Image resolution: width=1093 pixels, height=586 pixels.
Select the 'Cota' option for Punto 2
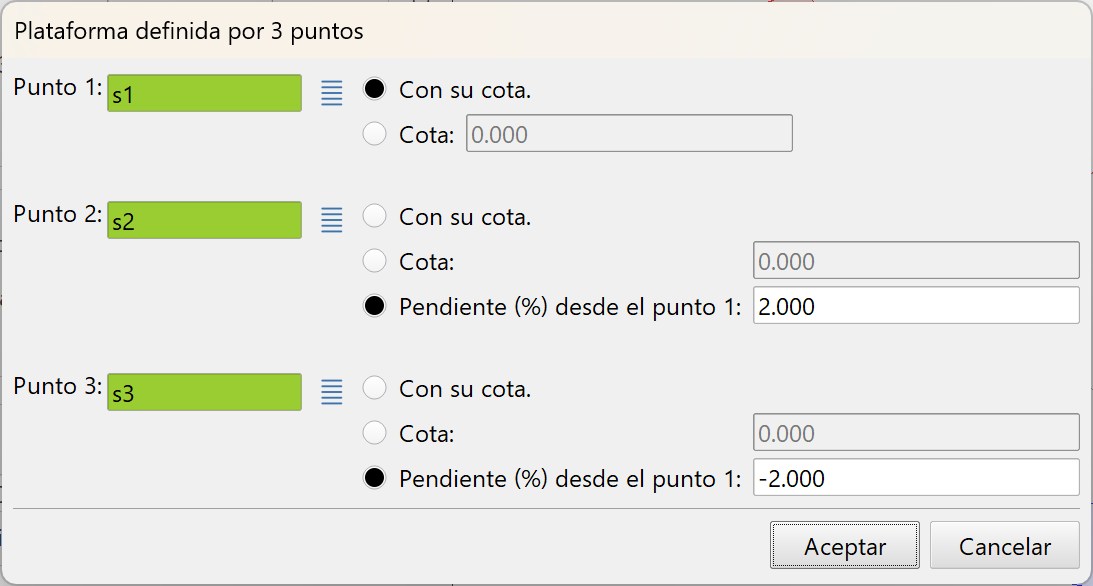click(x=375, y=260)
